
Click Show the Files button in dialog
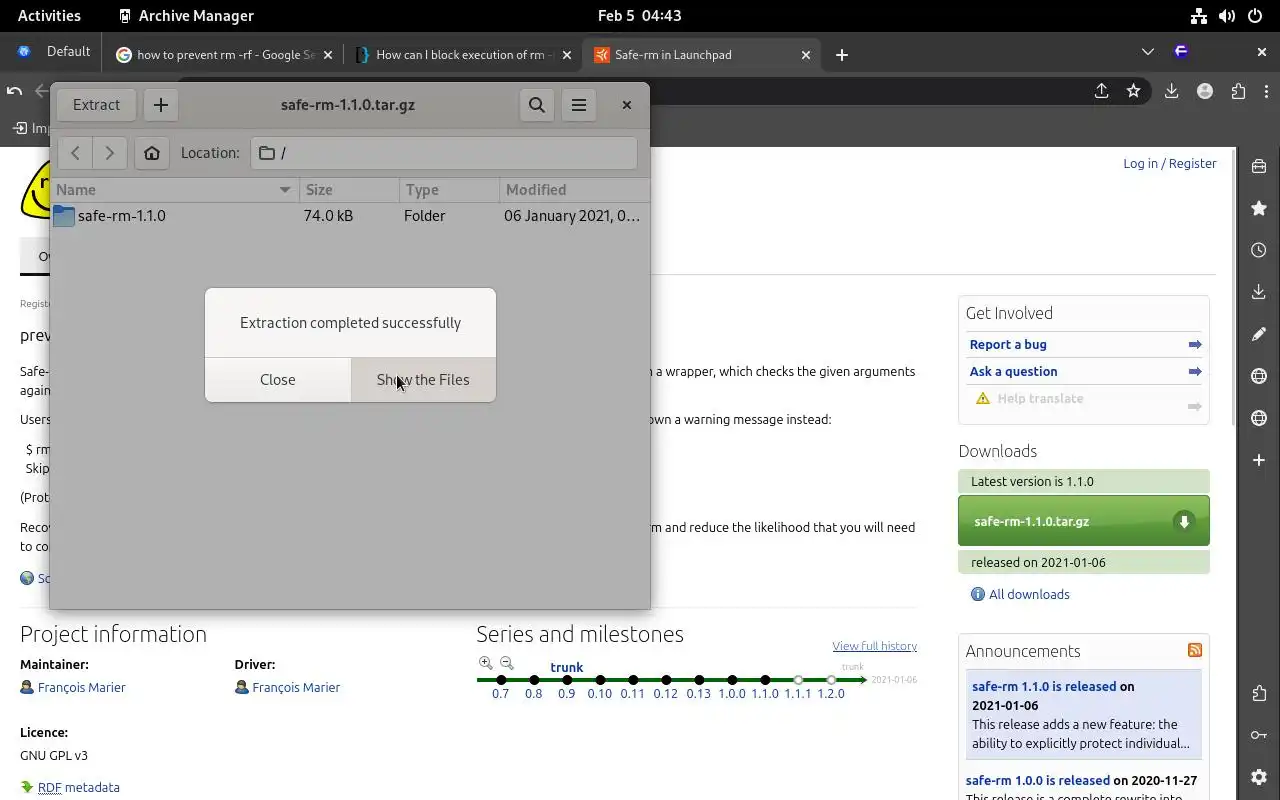click(x=423, y=380)
